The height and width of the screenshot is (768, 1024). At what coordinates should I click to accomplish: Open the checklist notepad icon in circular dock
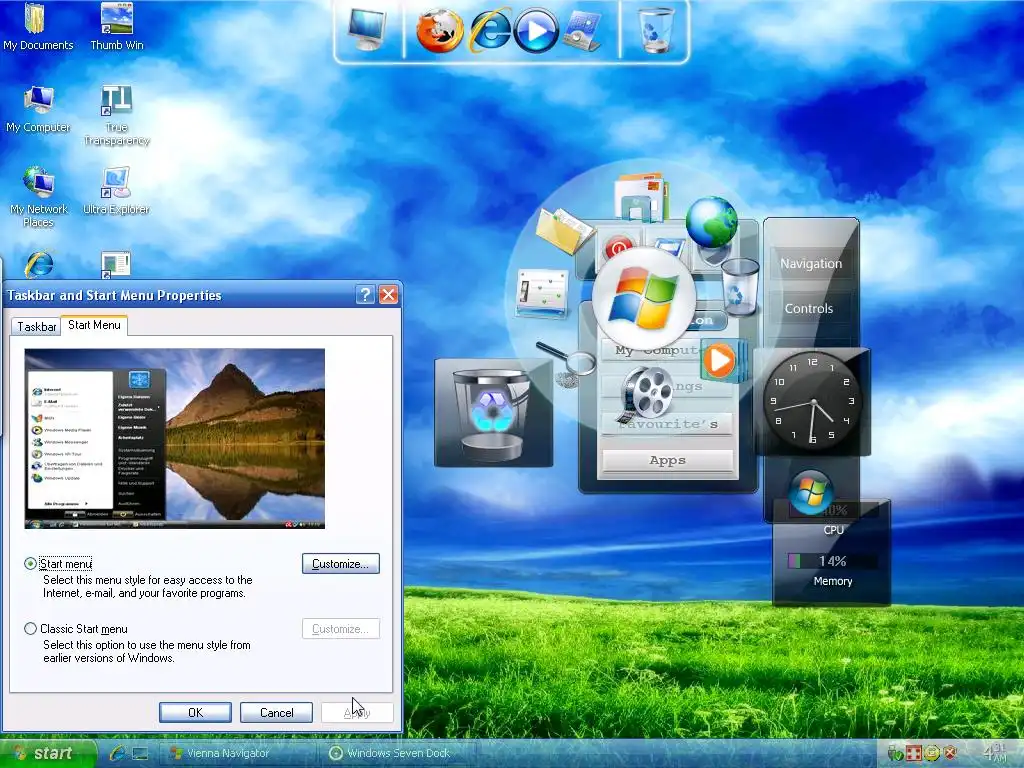(x=541, y=293)
